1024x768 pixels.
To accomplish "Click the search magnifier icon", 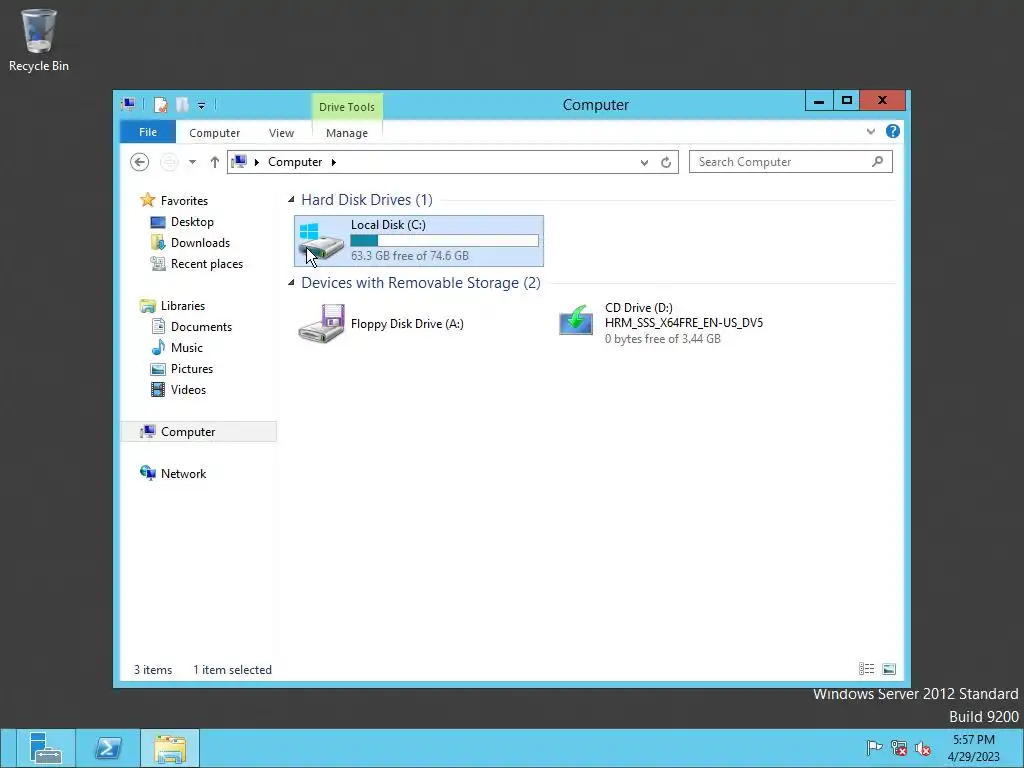I will [878, 161].
